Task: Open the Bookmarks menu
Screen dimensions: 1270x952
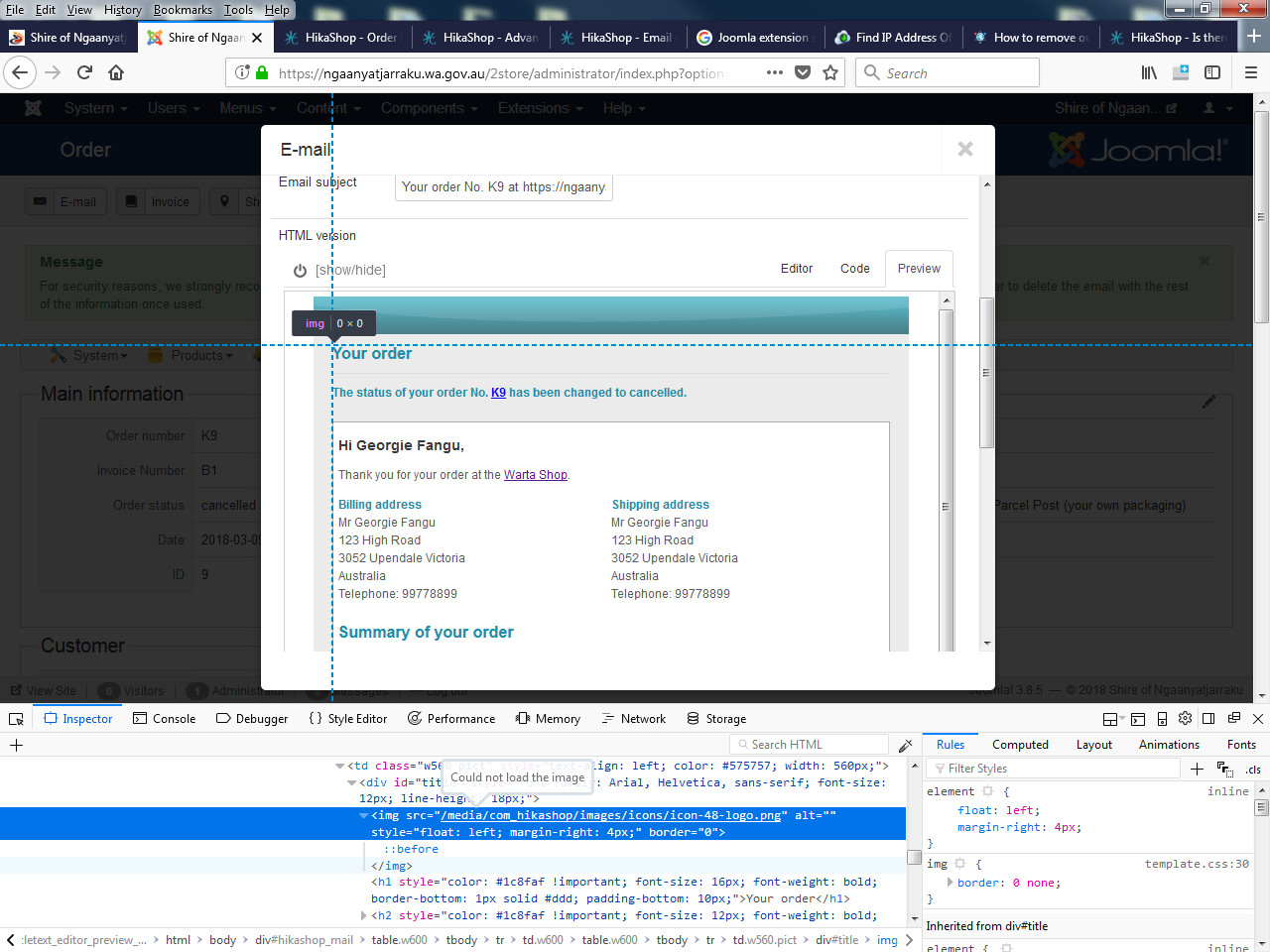Action: (x=183, y=9)
